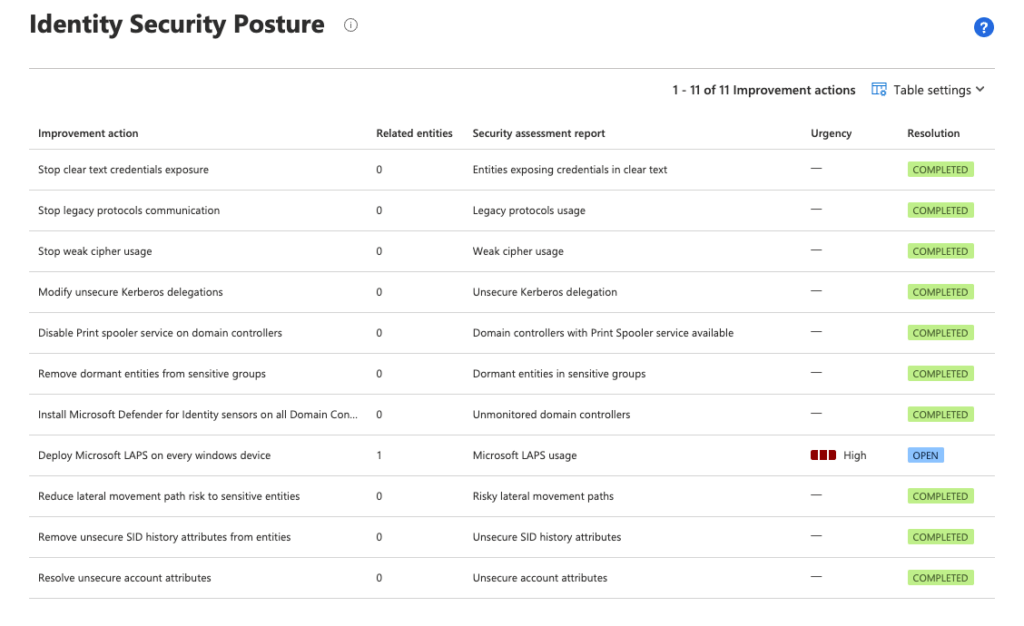1024x626 pixels.
Task: Select 'Modify unsecure Kerberos delegations' action
Action: (x=131, y=291)
